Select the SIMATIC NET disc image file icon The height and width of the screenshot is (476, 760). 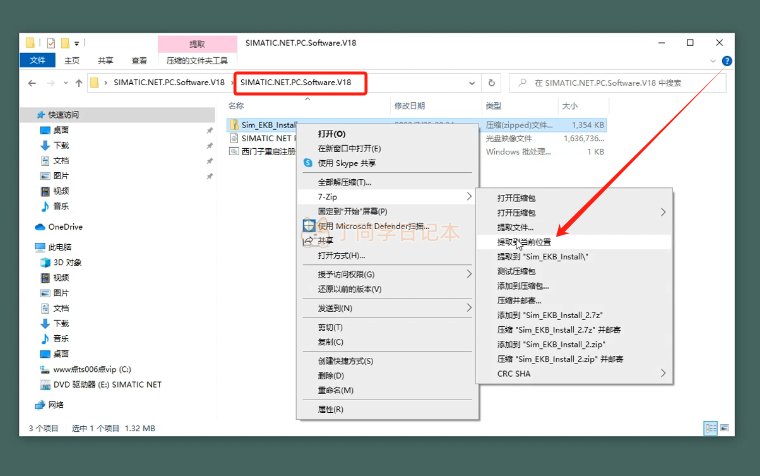pos(234,138)
